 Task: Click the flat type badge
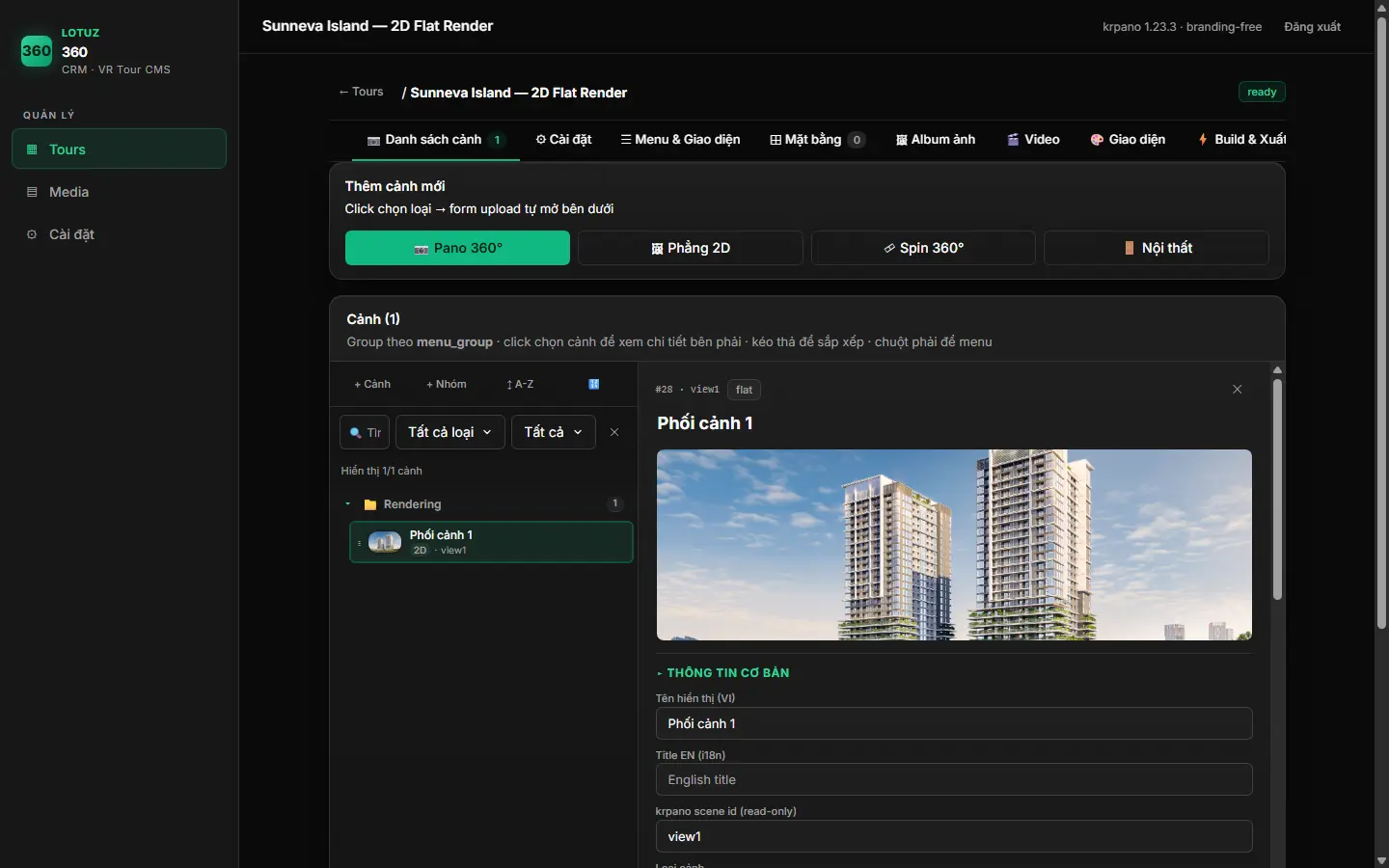[744, 390]
